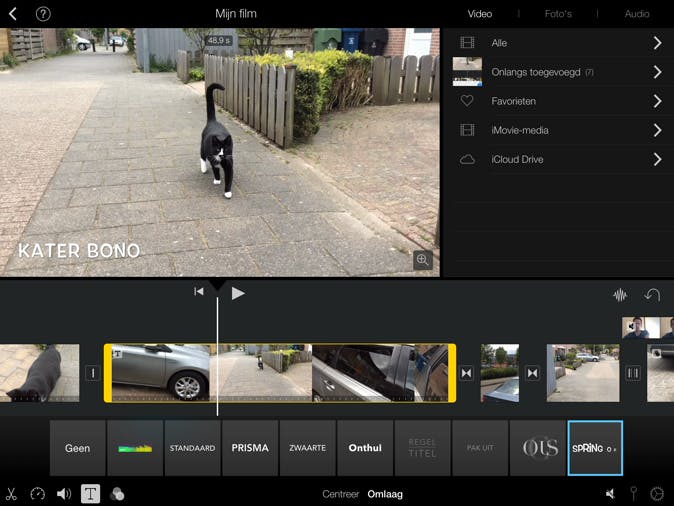
Task: Select the small blue car clip
Action: [x=500, y=373]
